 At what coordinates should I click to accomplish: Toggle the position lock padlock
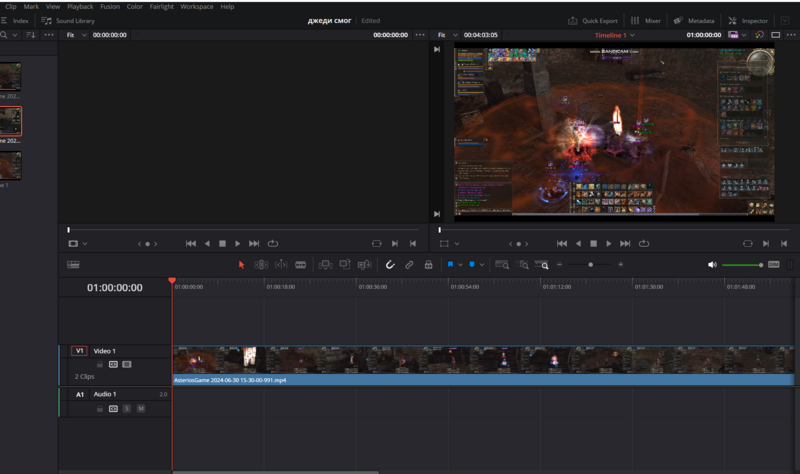[x=429, y=265]
